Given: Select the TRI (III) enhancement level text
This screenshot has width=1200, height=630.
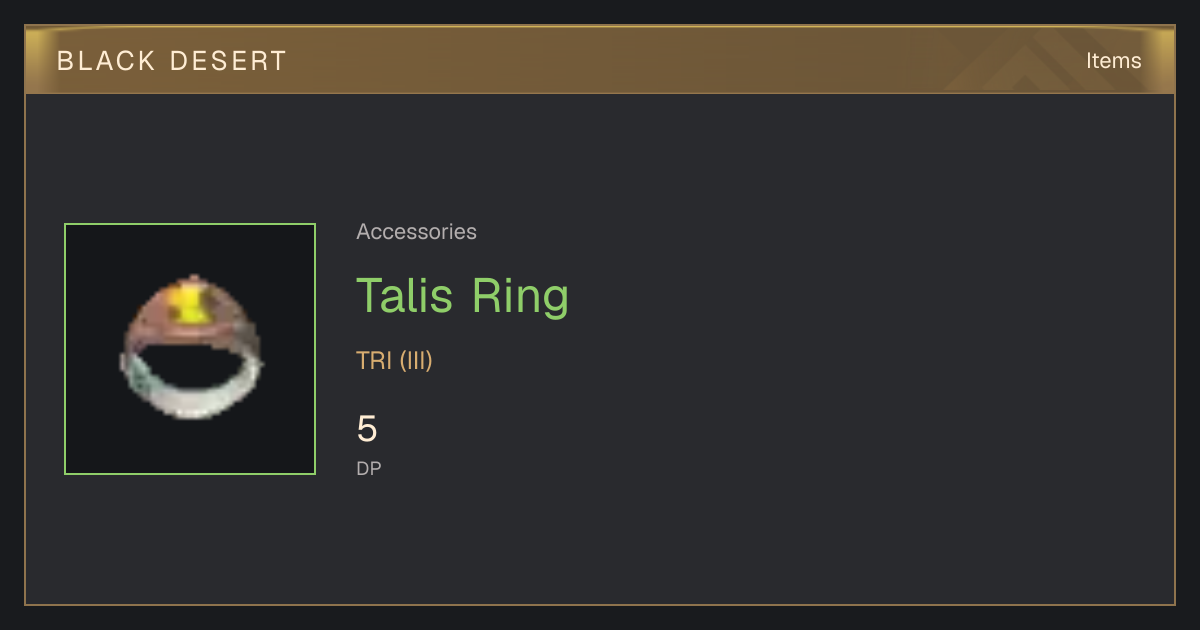Looking at the screenshot, I should [394, 361].
